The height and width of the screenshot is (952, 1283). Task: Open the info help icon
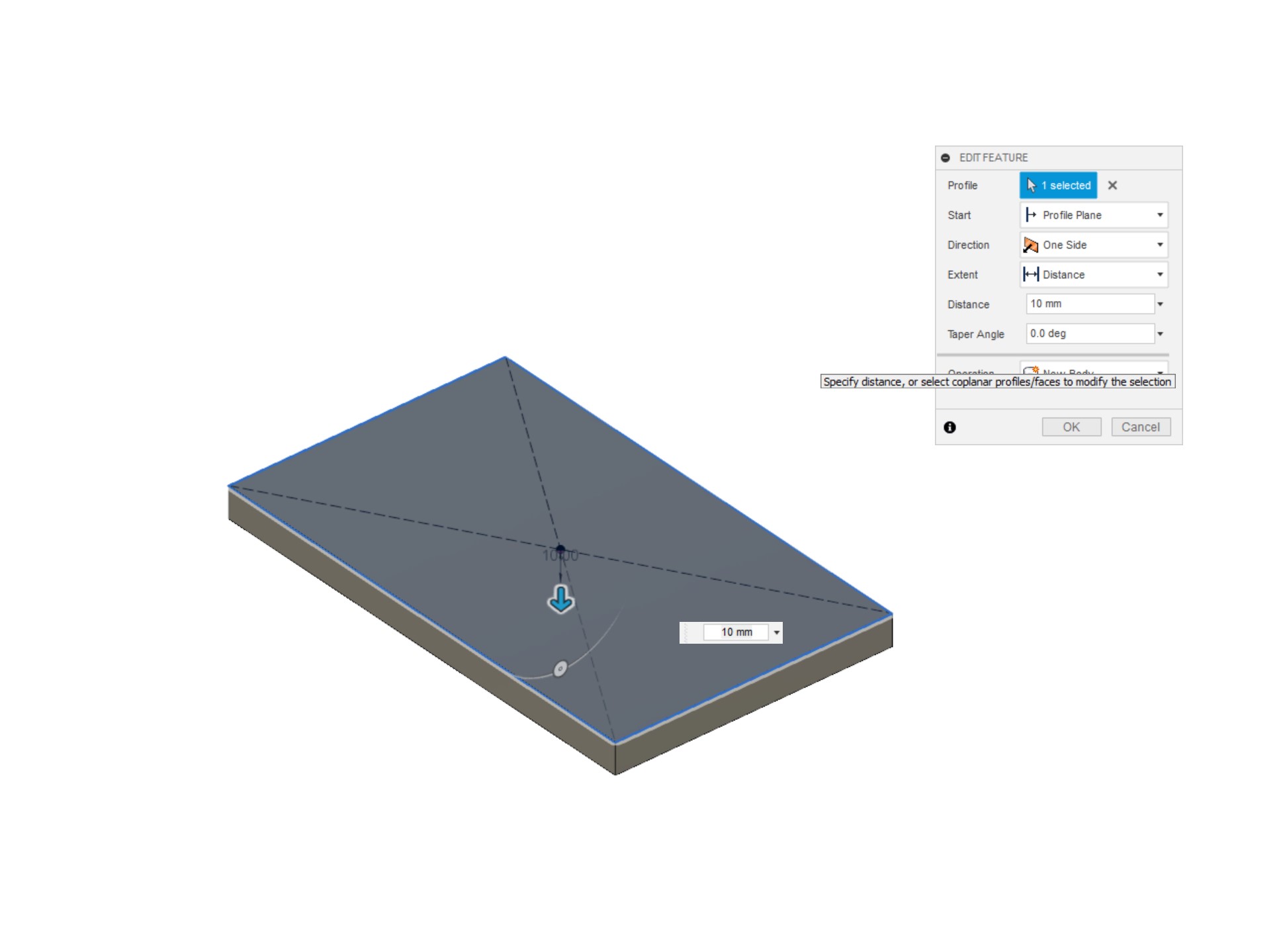950,427
